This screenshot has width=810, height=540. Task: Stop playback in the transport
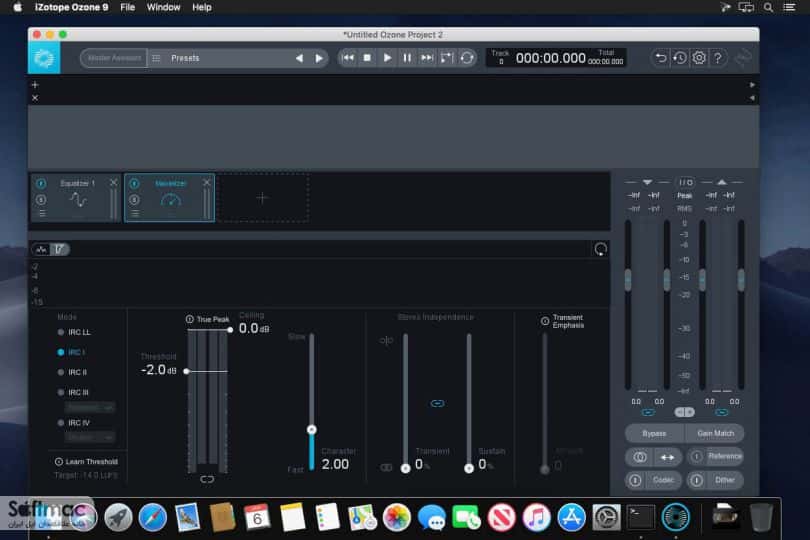(367, 58)
